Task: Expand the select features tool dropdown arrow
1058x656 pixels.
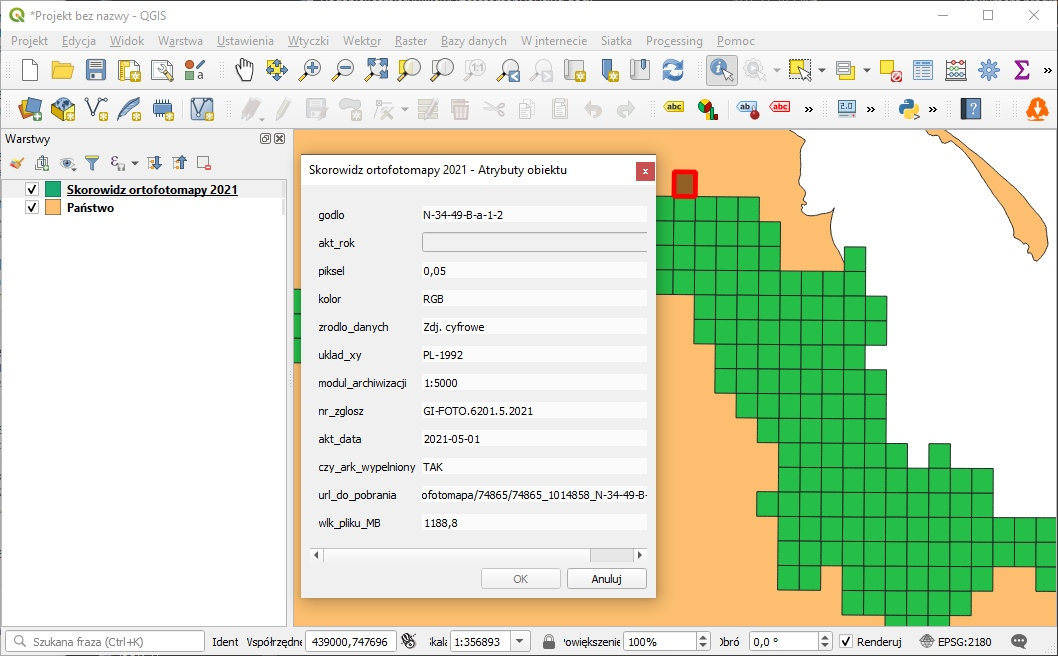Action: [822, 71]
